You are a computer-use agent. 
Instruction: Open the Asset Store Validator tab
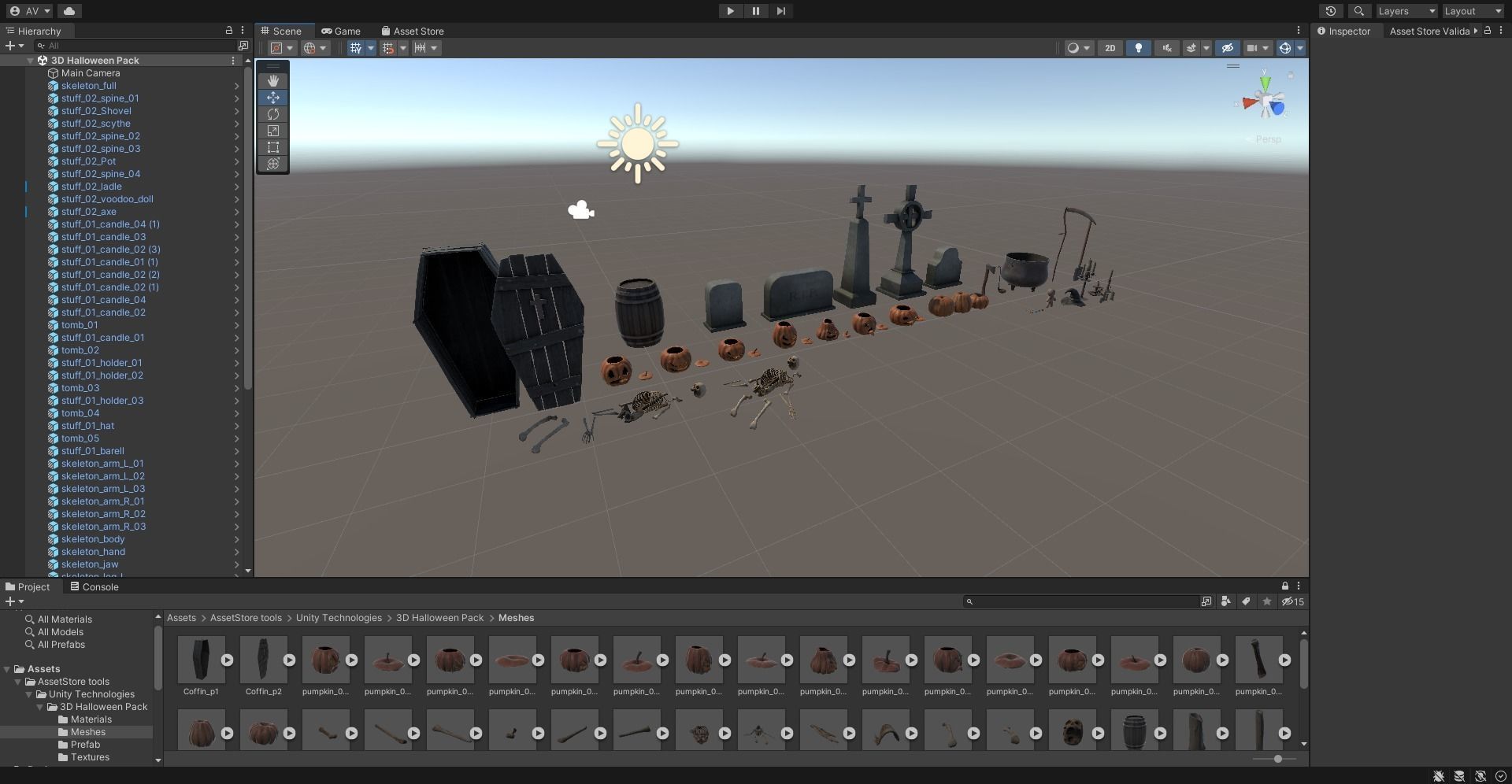point(1429,31)
